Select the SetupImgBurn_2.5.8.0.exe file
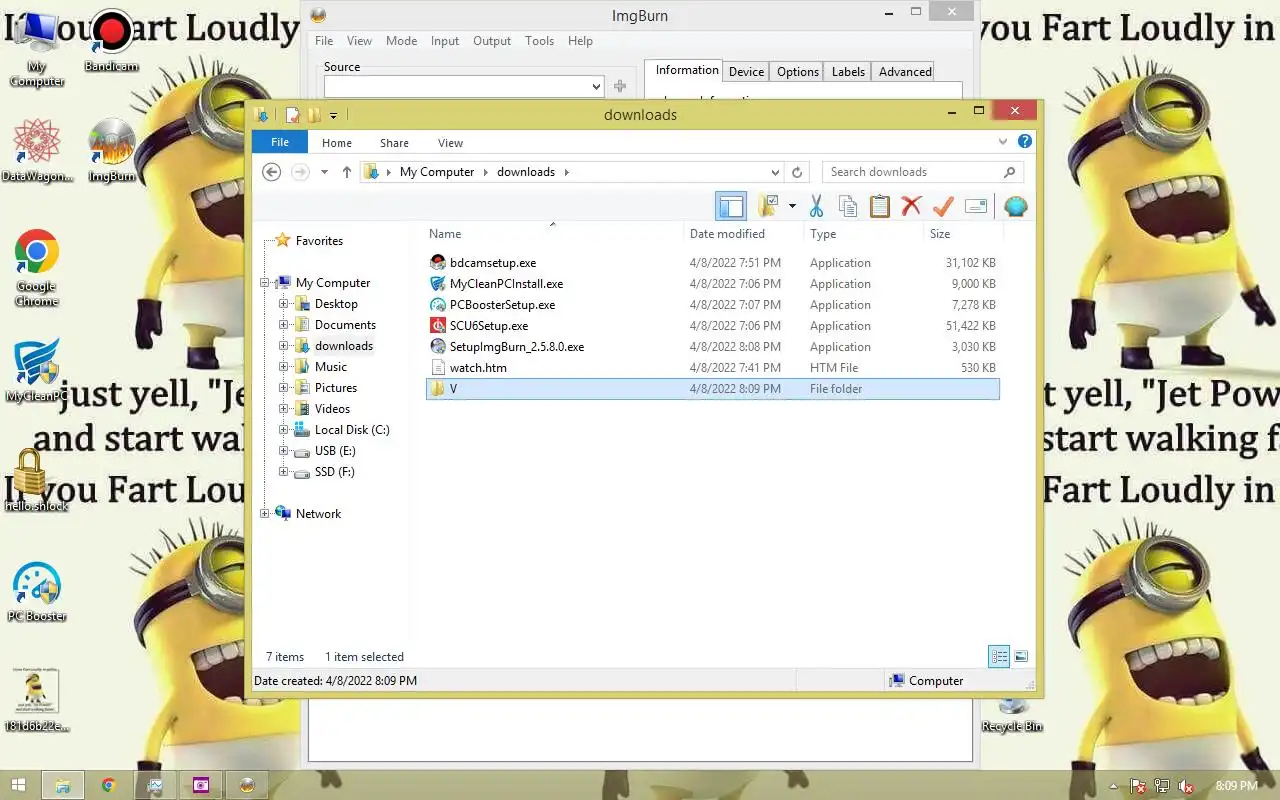The width and height of the screenshot is (1280, 800). 712,347
